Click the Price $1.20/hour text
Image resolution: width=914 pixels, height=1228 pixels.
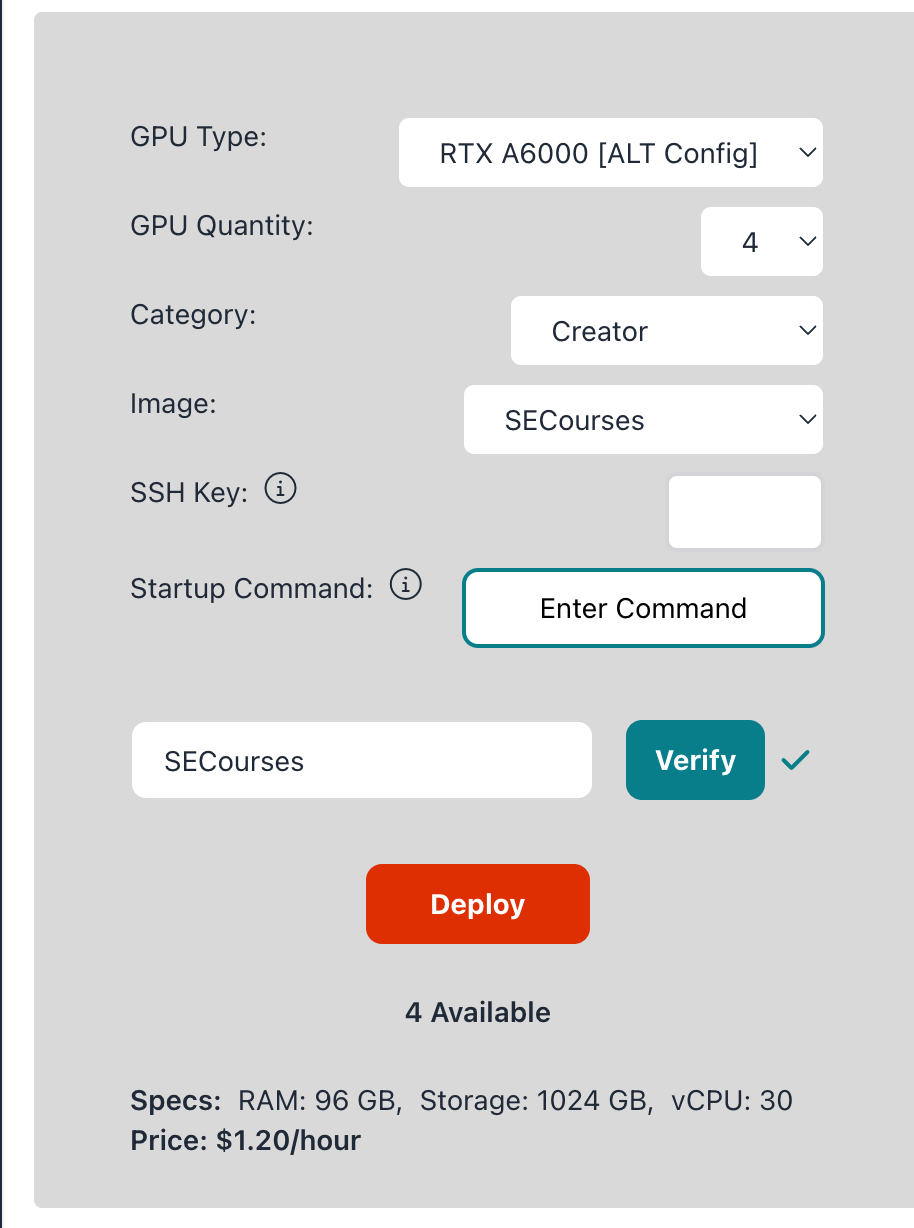click(245, 1140)
